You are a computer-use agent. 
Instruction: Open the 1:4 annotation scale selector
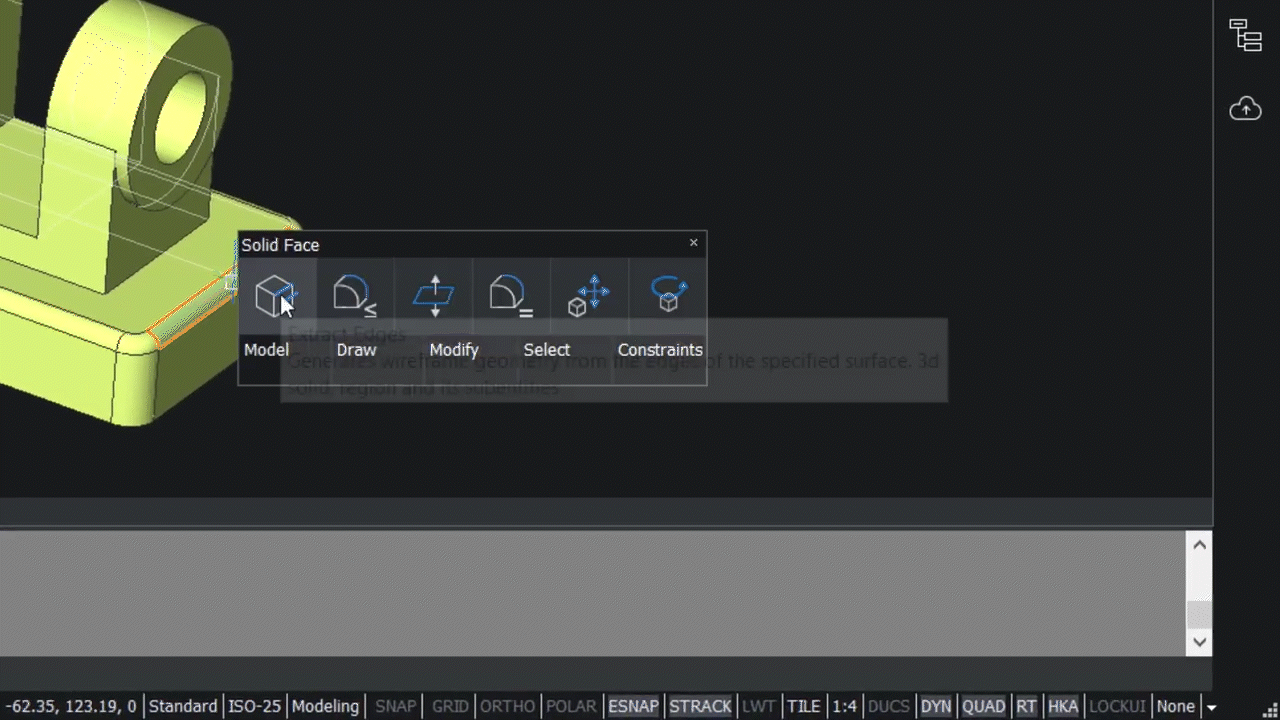(x=844, y=706)
